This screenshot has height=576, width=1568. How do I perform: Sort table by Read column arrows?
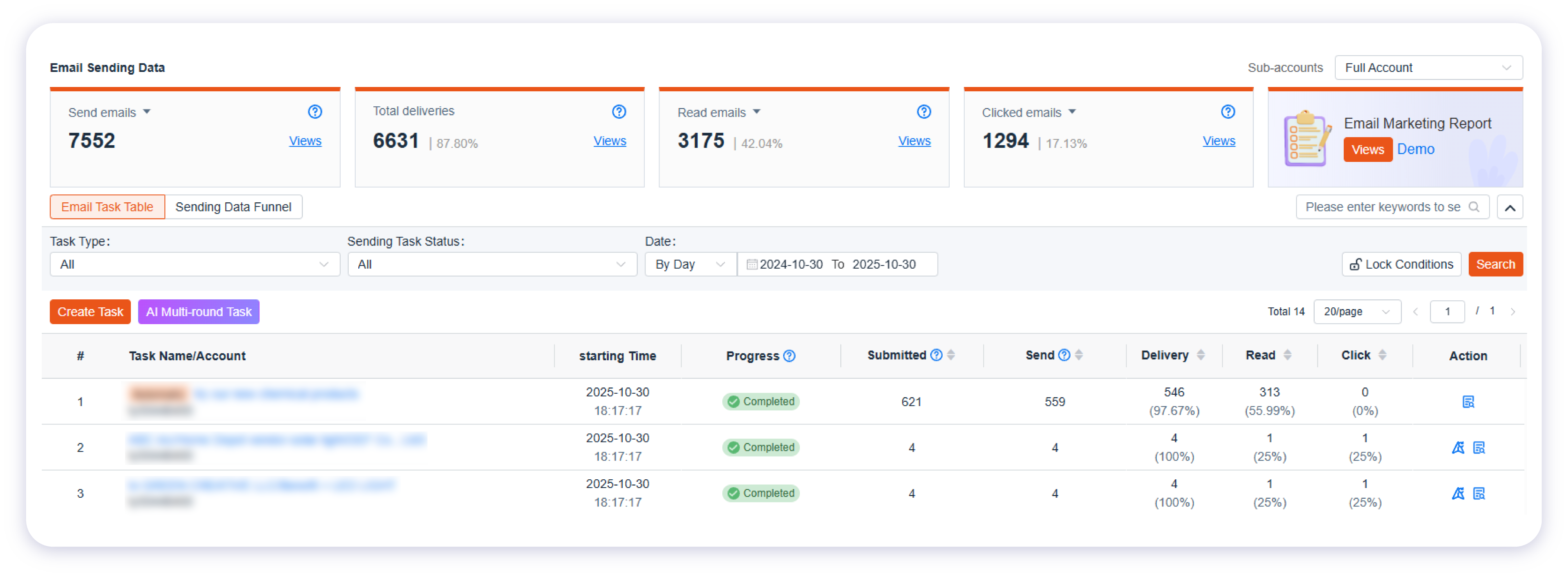1287,355
